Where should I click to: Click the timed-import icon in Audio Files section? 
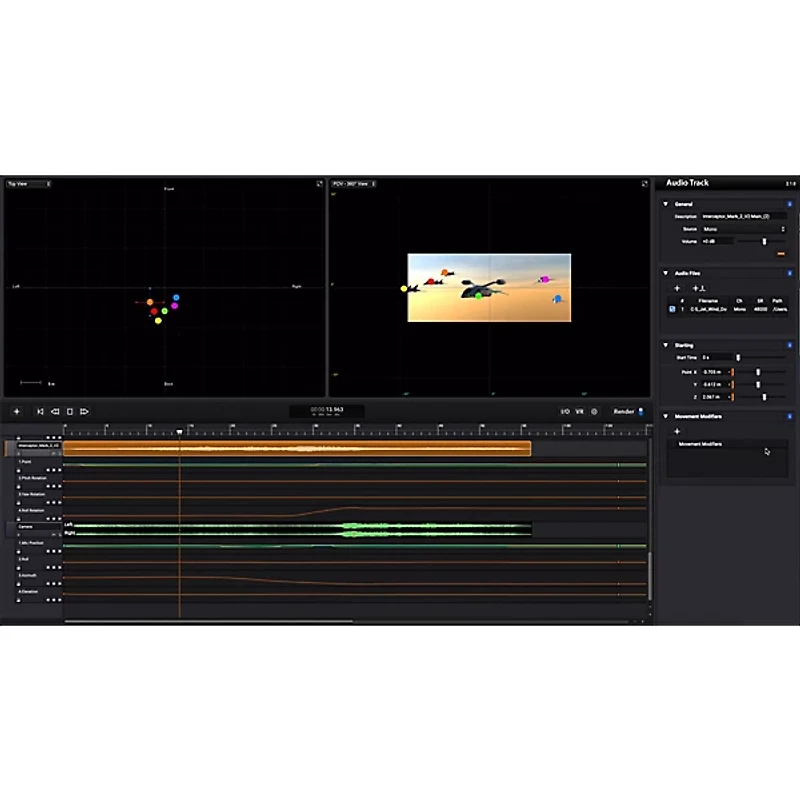[x=699, y=286]
